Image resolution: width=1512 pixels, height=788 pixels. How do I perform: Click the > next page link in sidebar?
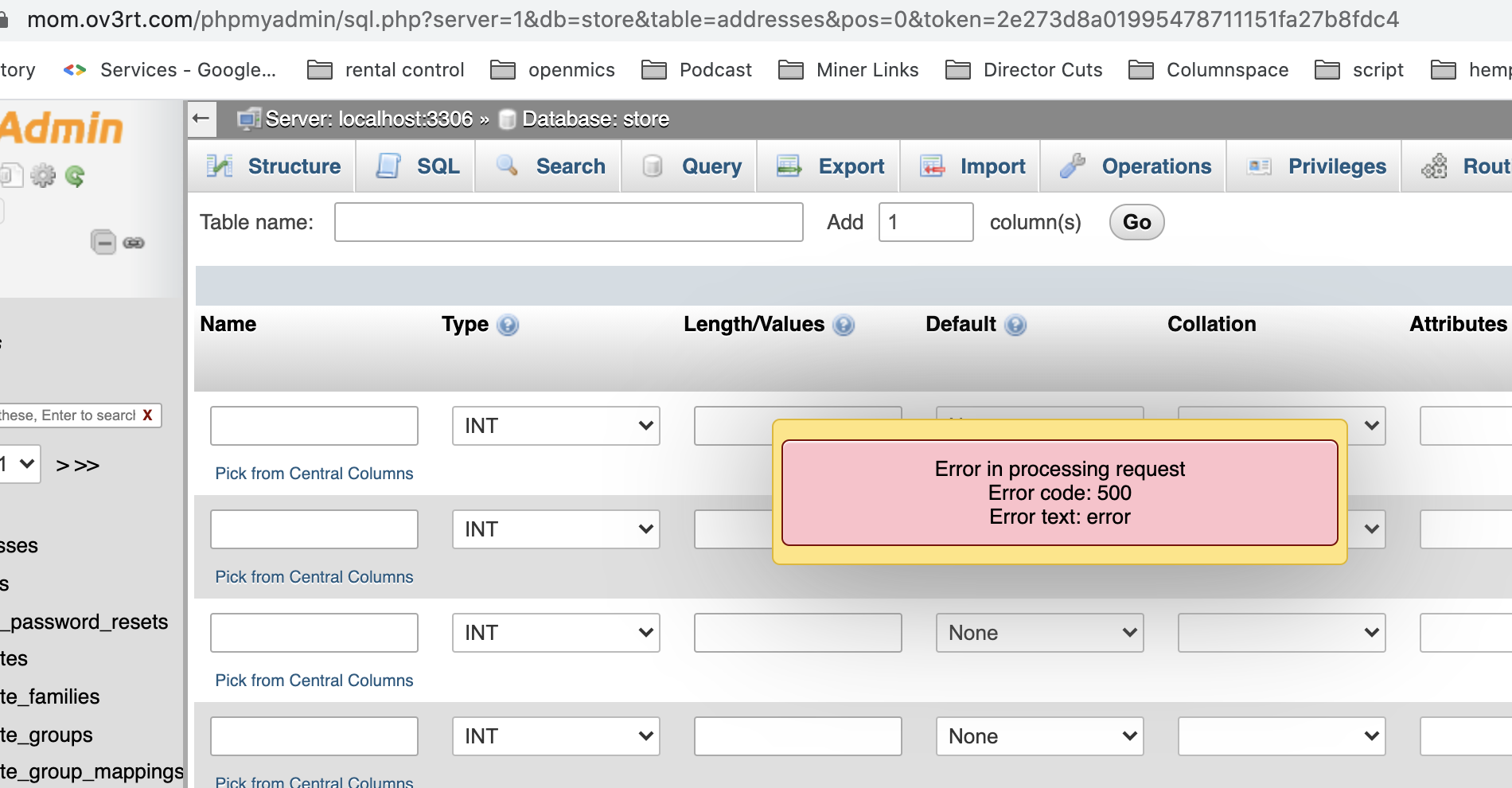[63, 465]
